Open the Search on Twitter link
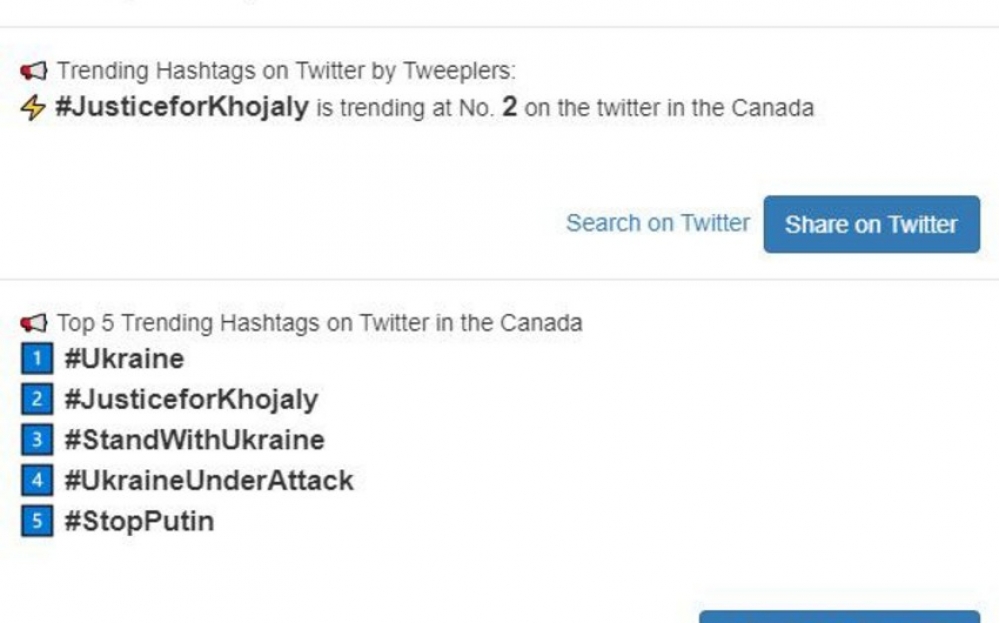The height and width of the screenshot is (623, 1000). click(657, 223)
